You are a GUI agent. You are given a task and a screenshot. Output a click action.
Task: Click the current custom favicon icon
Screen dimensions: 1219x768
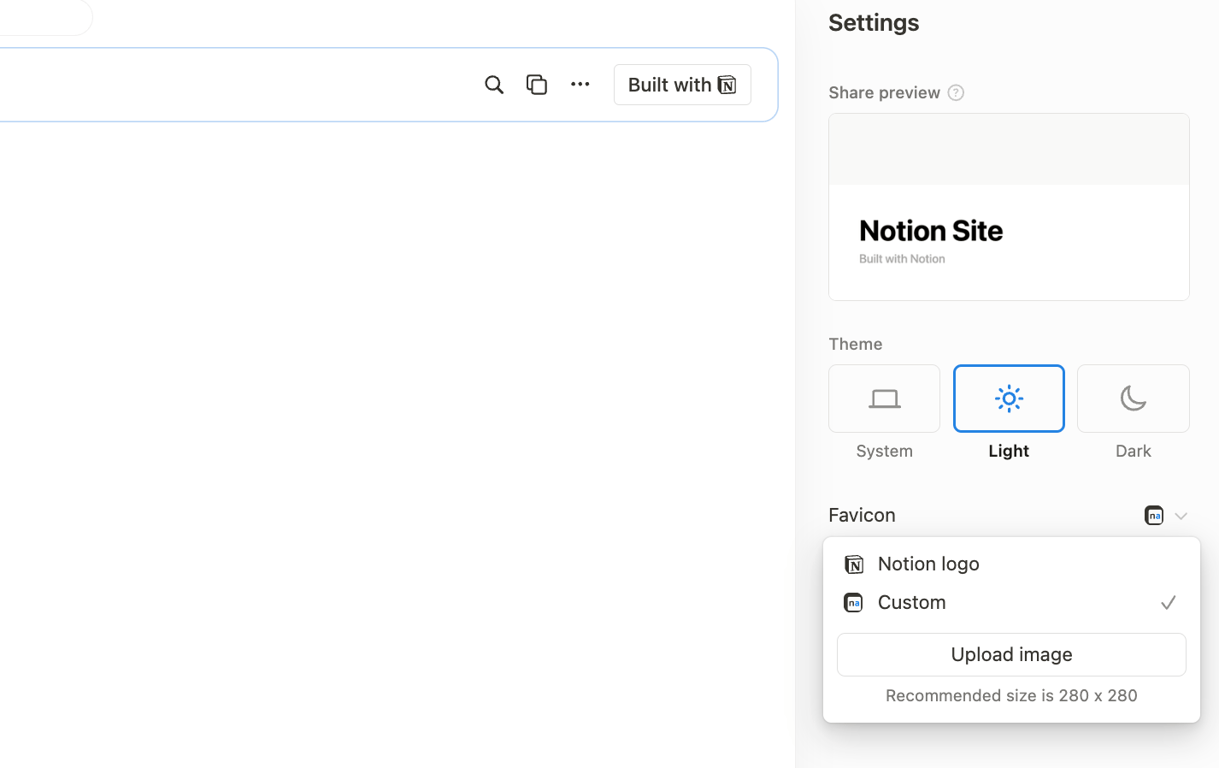coord(1154,516)
